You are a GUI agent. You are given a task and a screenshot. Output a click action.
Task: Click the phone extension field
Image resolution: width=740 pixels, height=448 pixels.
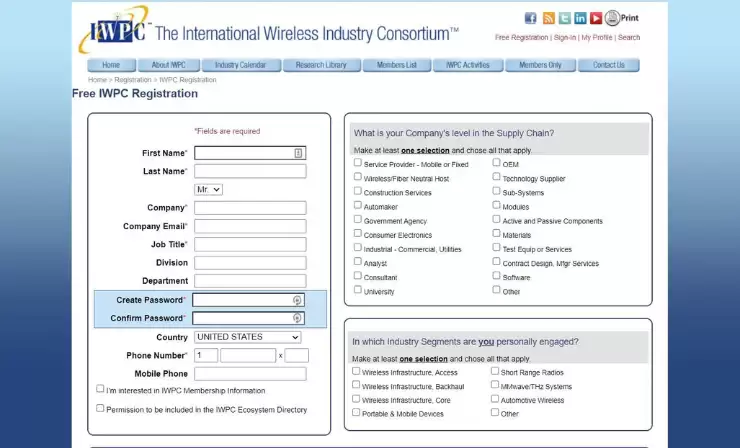pos(296,355)
